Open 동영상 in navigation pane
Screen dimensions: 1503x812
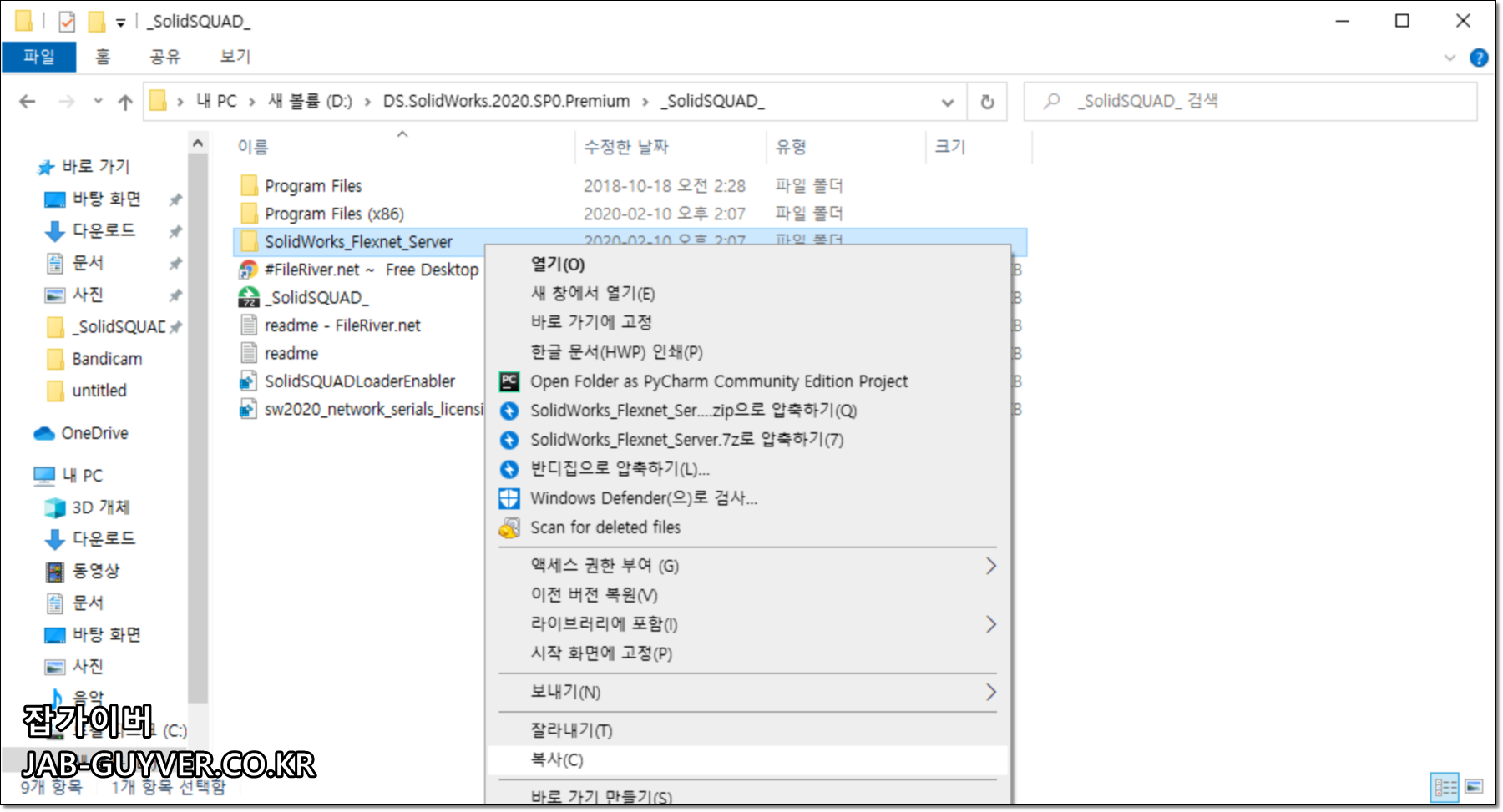[83, 571]
